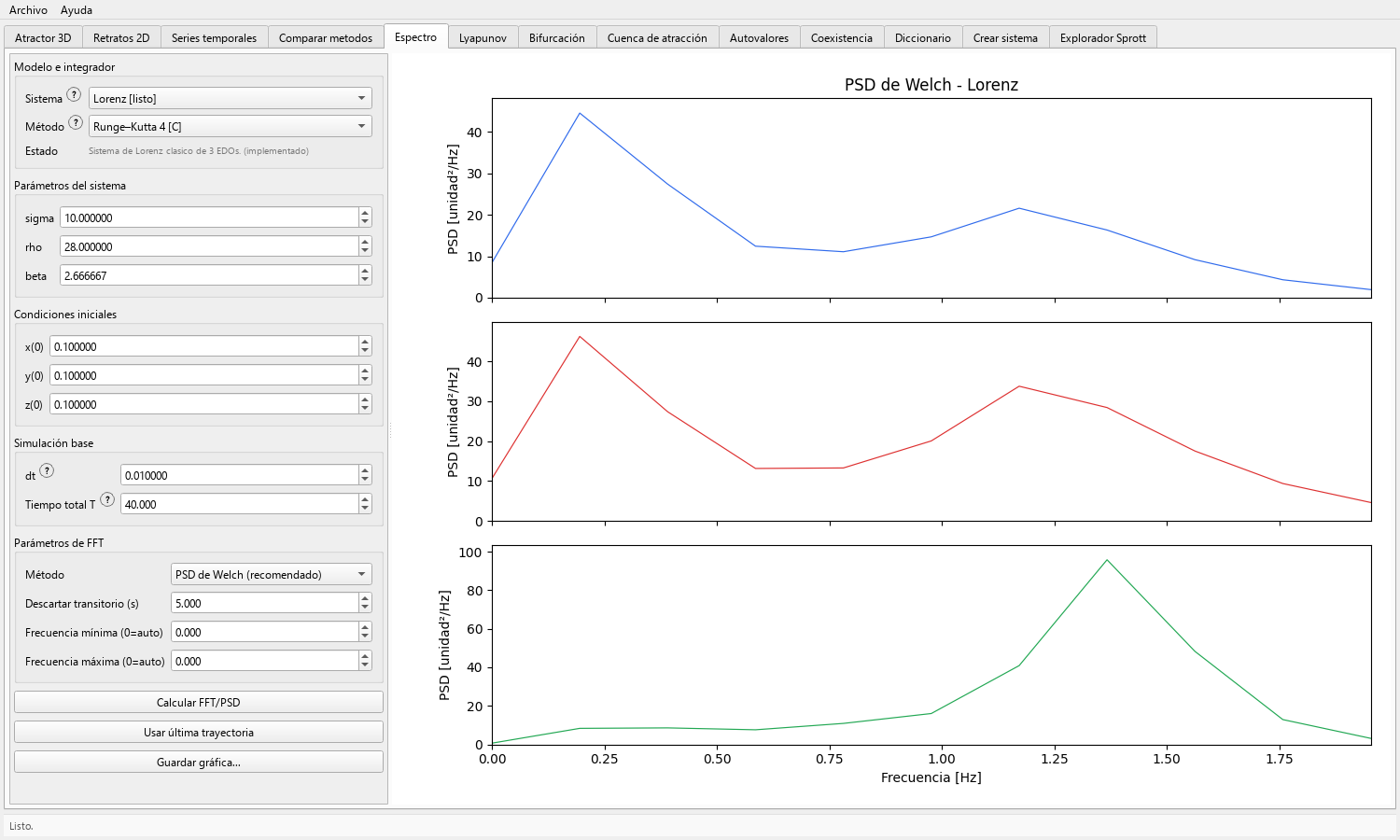1400x840 pixels.
Task: Open the Runge–Kutta 4 [C] method dropdown
Action: click(230, 126)
